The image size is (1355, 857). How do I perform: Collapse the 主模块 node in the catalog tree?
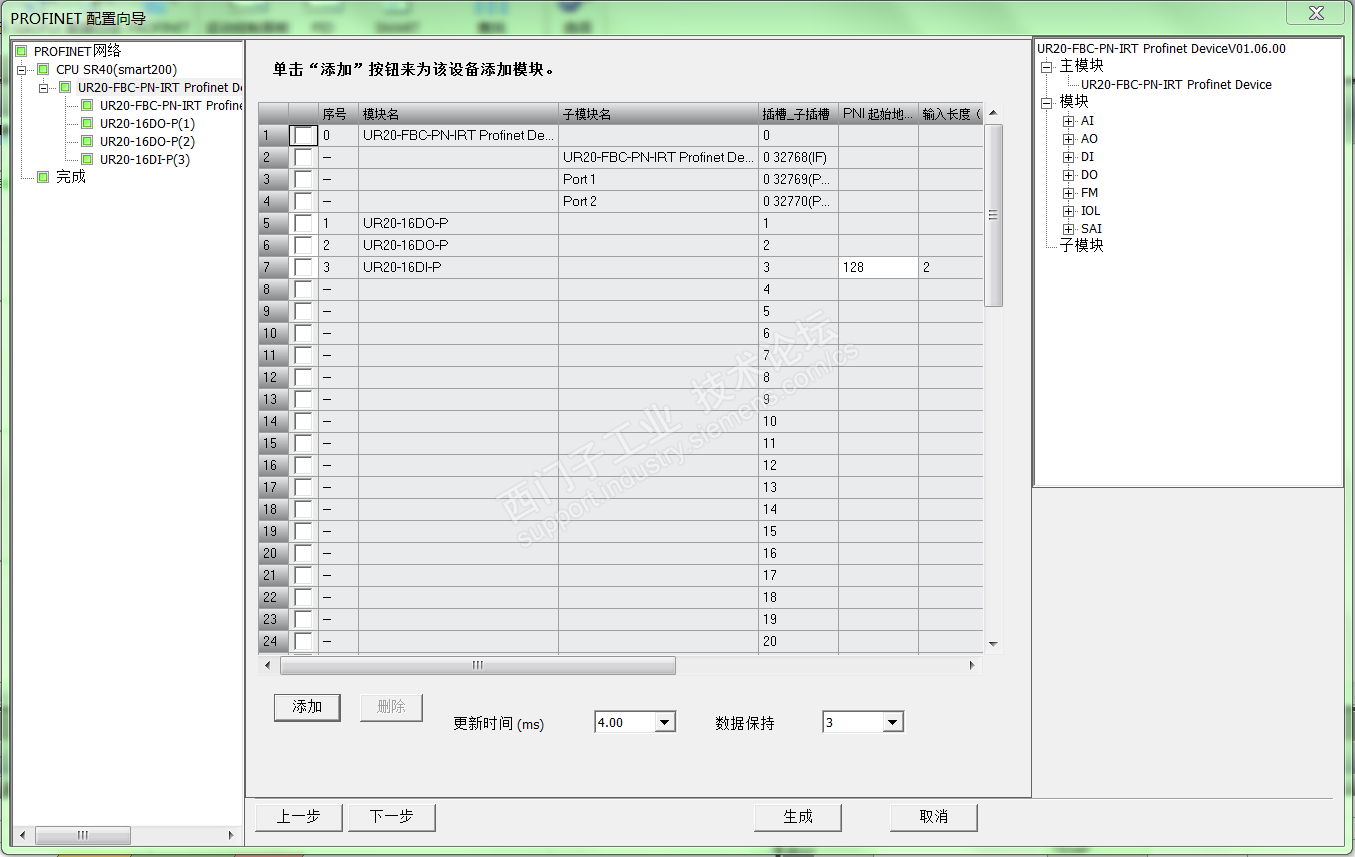click(x=1047, y=66)
